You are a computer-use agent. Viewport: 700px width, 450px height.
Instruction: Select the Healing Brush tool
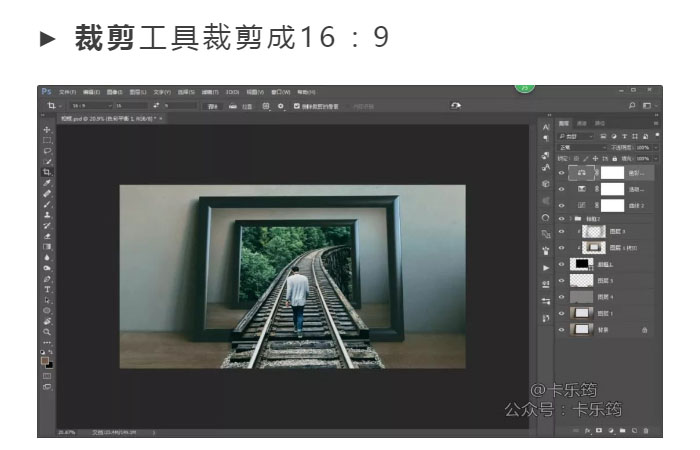point(47,194)
